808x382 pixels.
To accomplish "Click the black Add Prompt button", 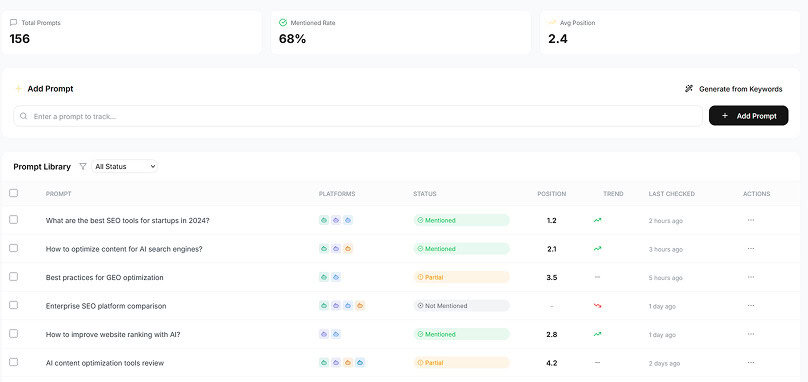I will pyautogui.click(x=749, y=116).
